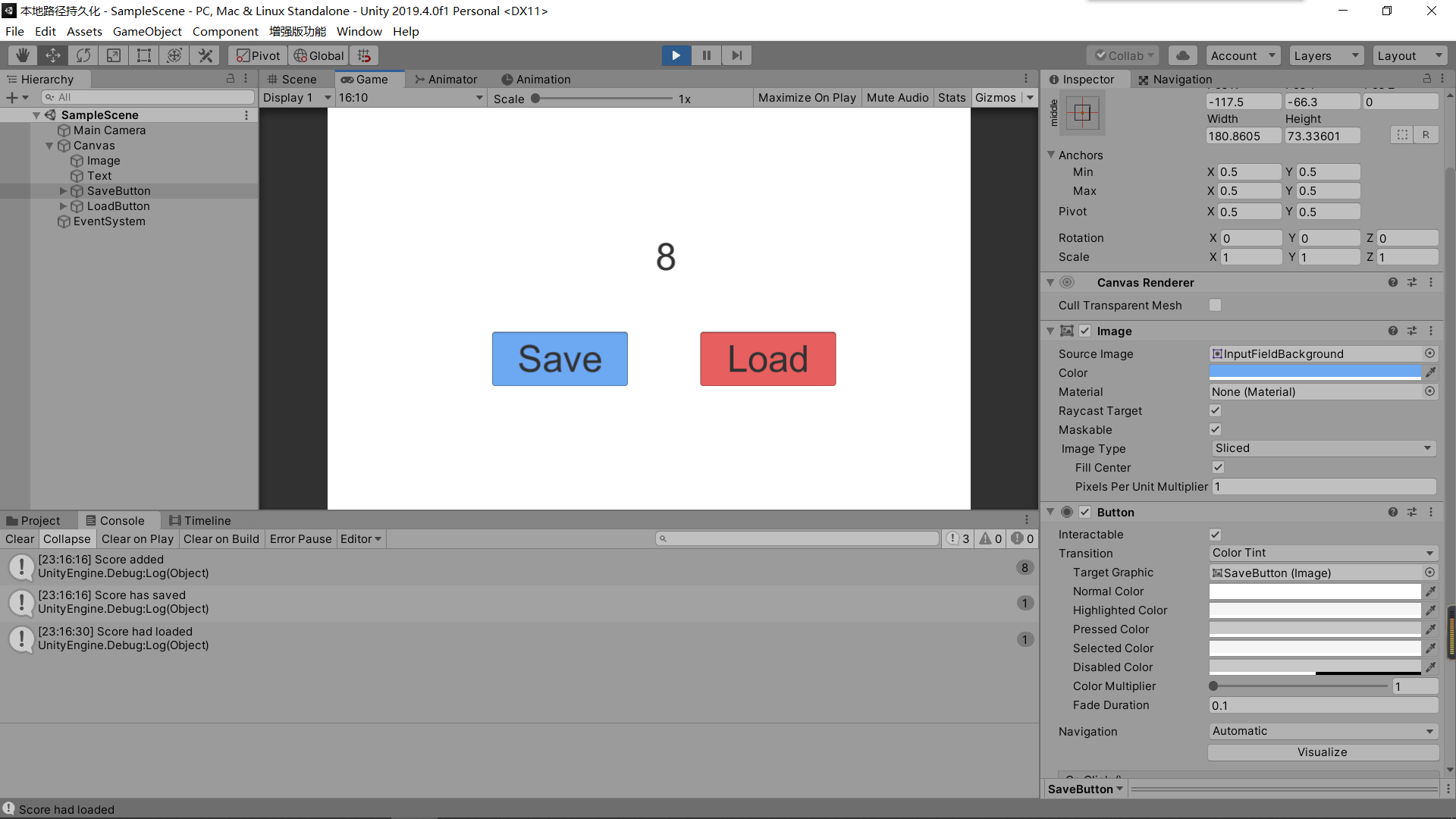This screenshot has height=819, width=1456.
Task: Click the Image Color blue swatch
Action: coord(1314,372)
